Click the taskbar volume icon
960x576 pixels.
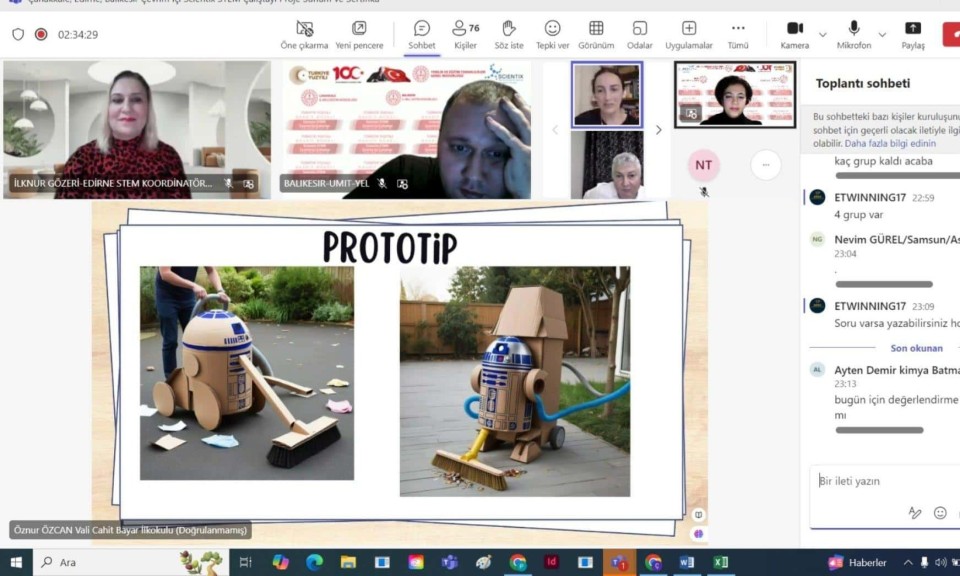click(x=940, y=562)
